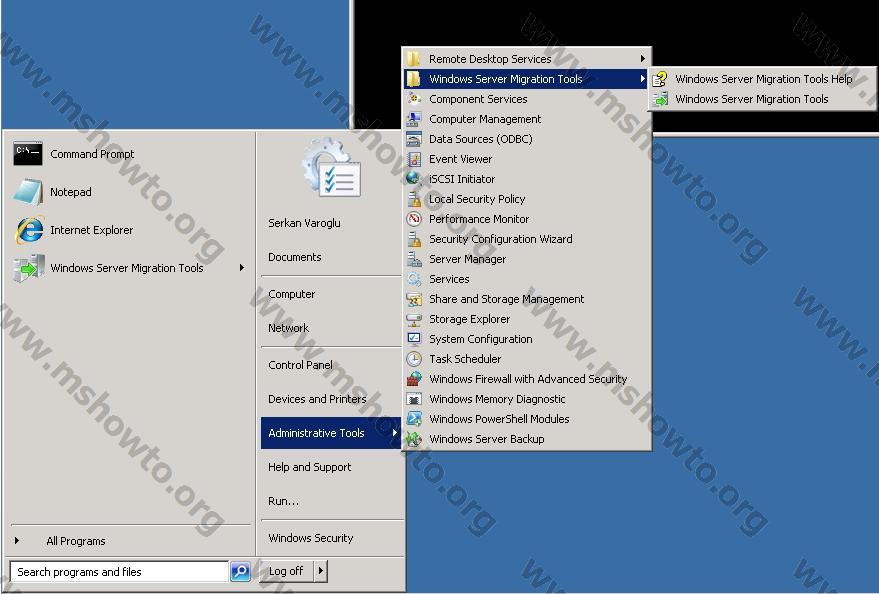Viewport: 879px width, 594px height.
Task: Open Windows Server Backup entry
Action: 526,439
